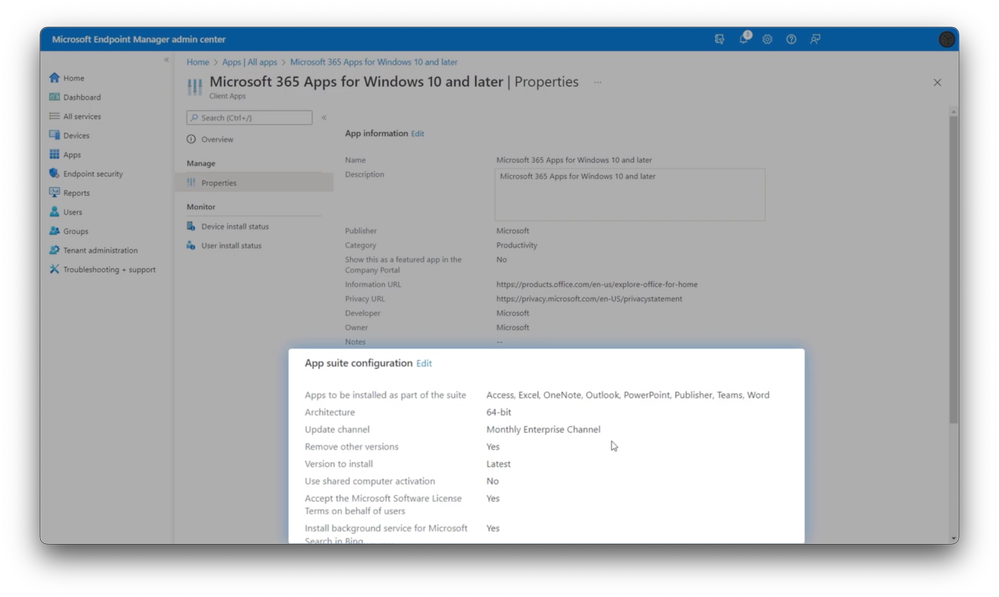Open Users in the sidebar
999x597 pixels.
(66, 212)
